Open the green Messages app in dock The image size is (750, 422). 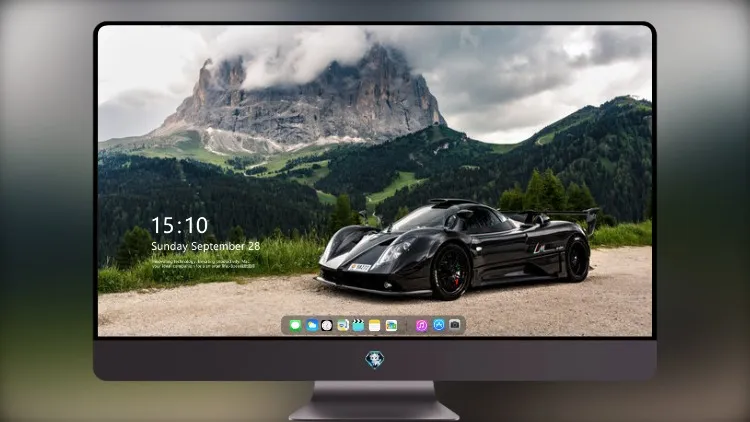click(295, 325)
